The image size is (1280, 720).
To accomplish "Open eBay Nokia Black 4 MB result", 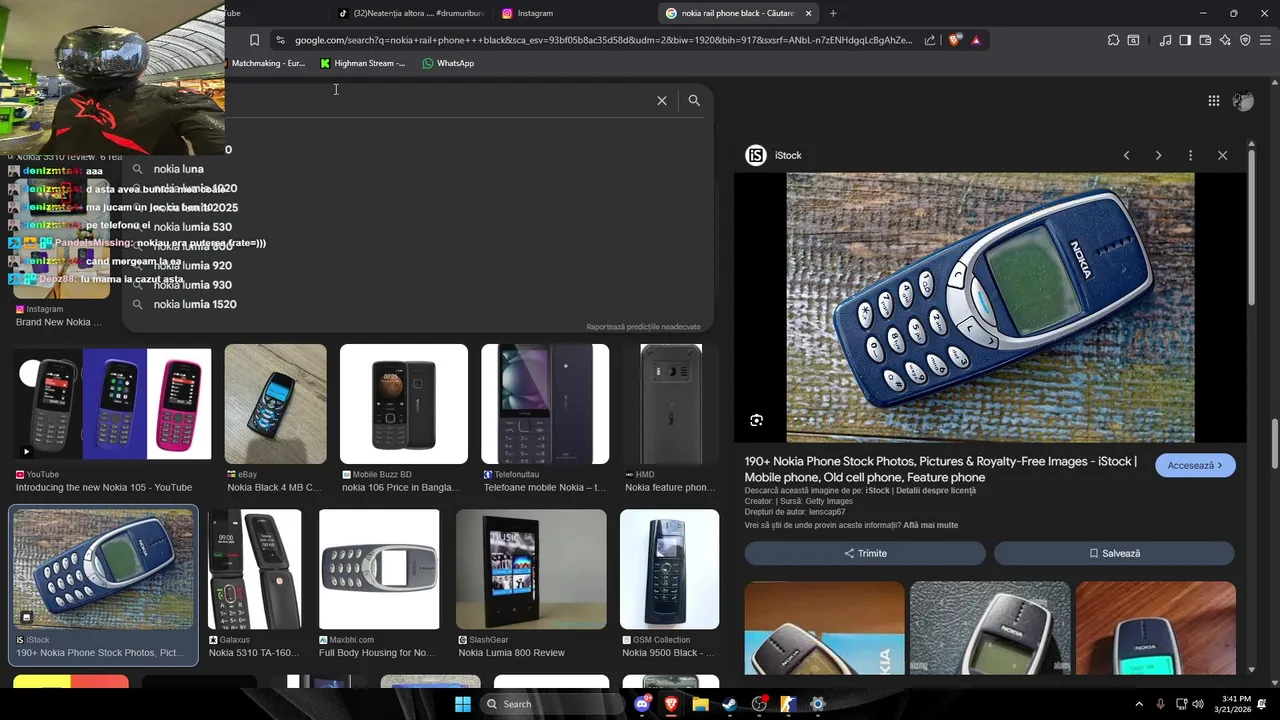I will pyautogui.click(x=275, y=404).
